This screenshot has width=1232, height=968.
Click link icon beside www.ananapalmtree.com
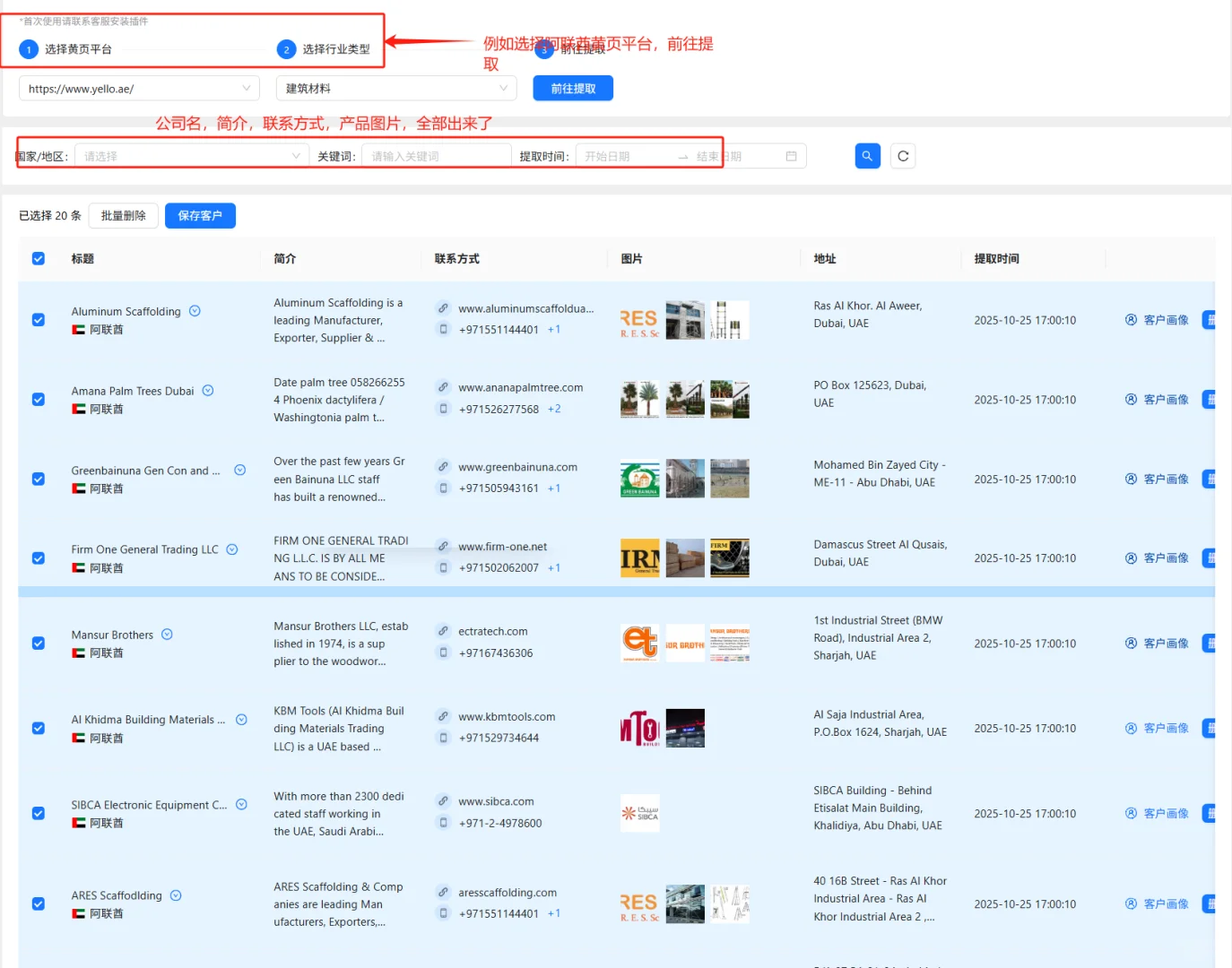pyautogui.click(x=443, y=387)
